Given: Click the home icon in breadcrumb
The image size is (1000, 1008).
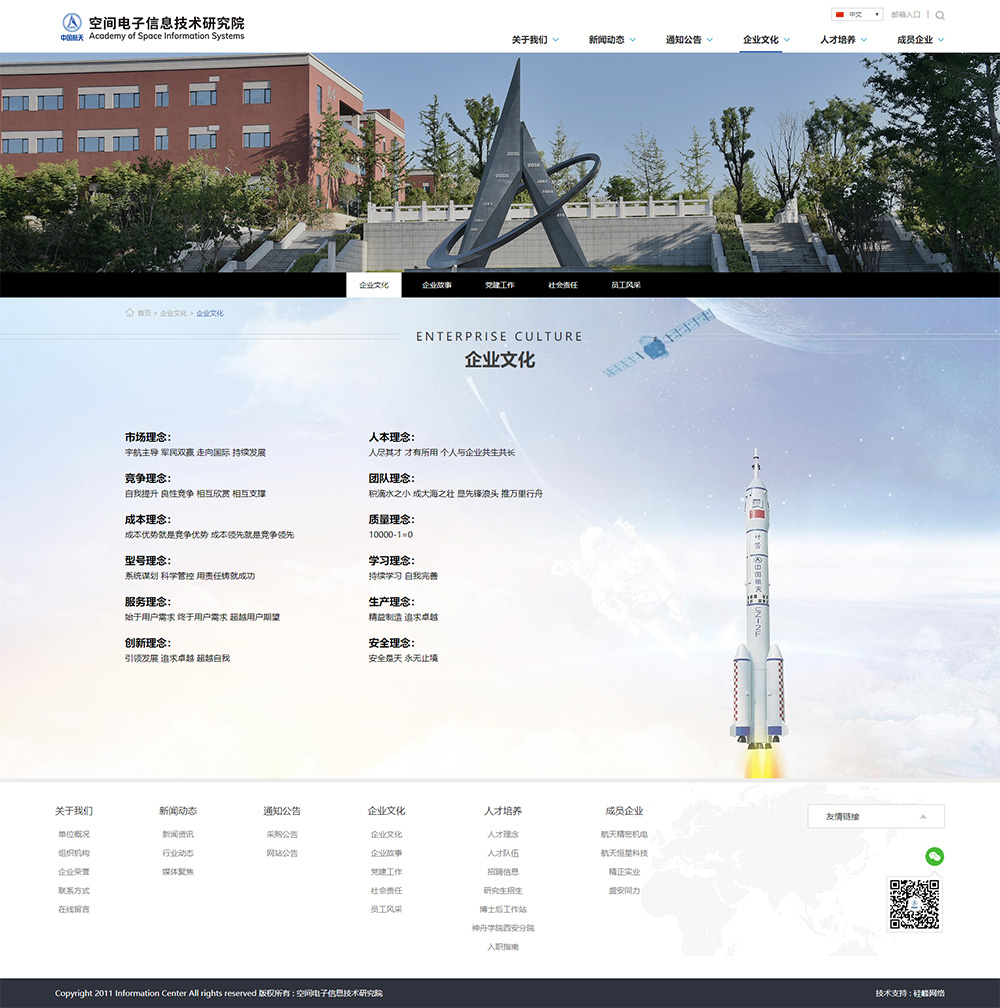Looking at the screenshot, I should 130,313.
